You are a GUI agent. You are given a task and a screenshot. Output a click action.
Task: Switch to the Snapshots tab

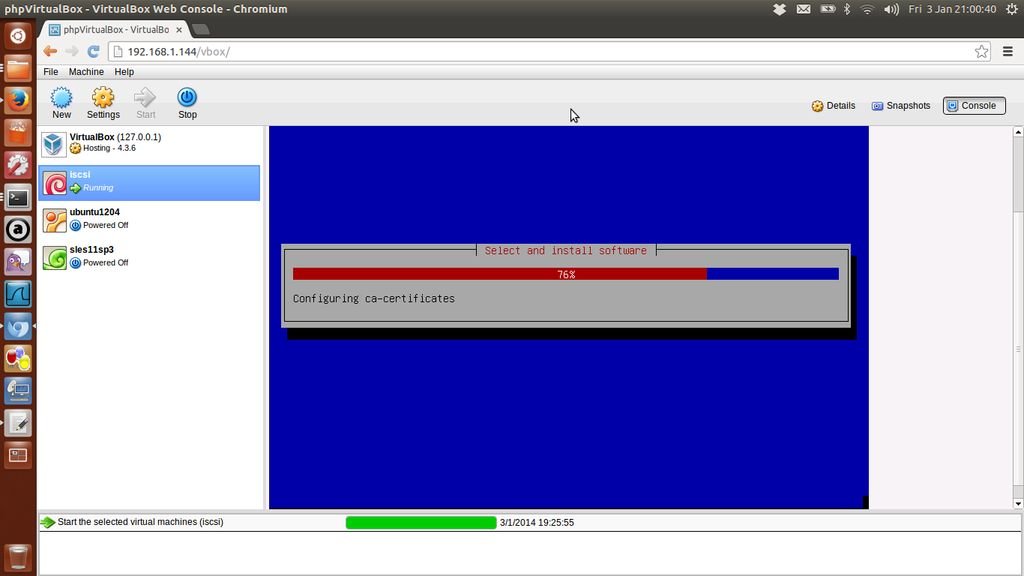pos(900,106)
